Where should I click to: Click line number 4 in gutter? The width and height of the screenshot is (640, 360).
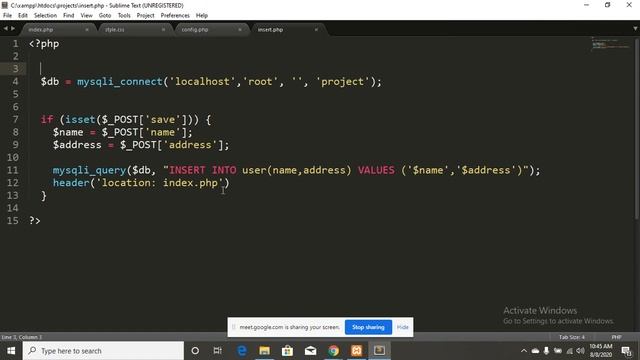(15, 81)
